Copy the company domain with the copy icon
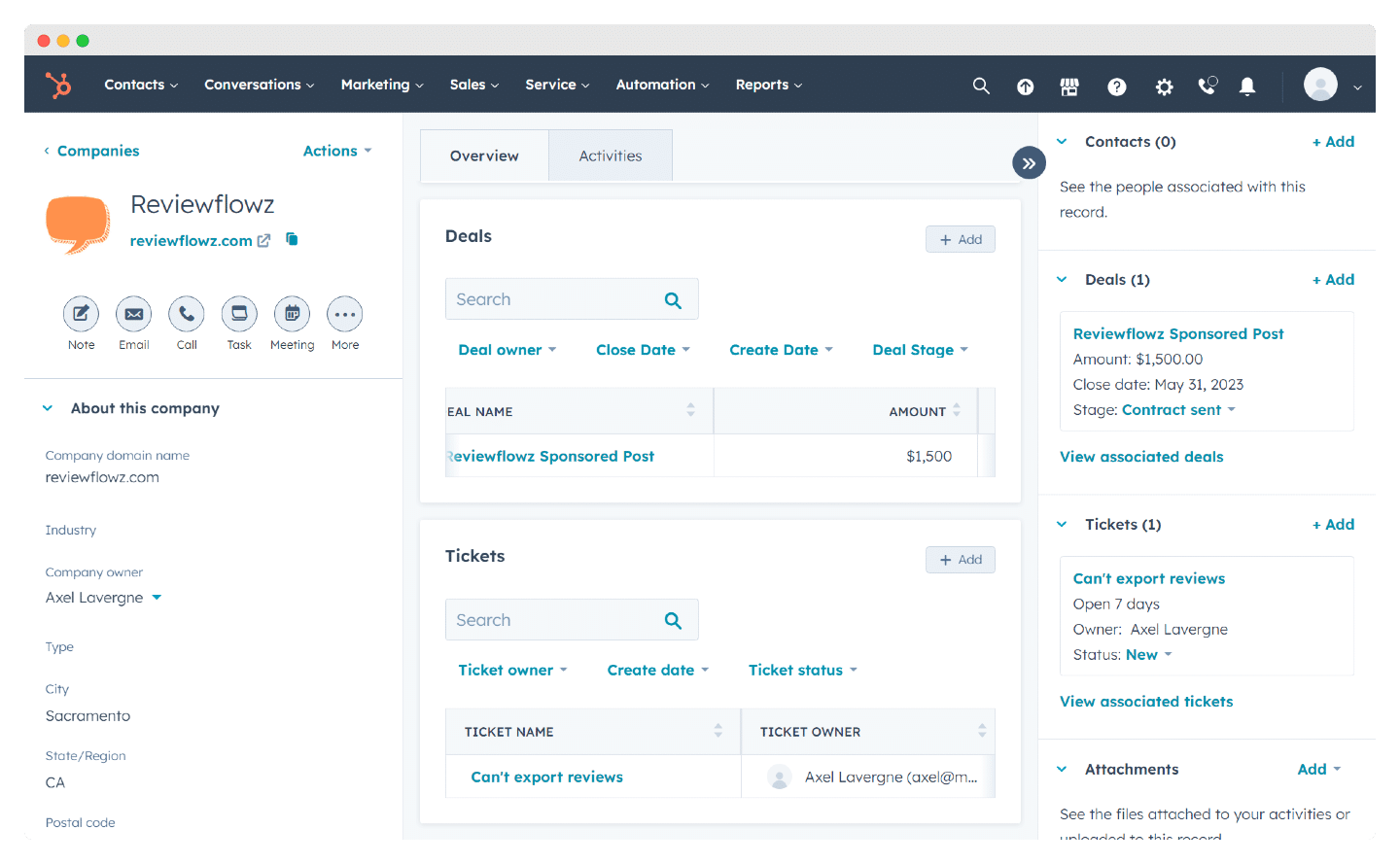The width and height of the screenshot is (1400, 864). pyautogui.click(x=291, y=239)
